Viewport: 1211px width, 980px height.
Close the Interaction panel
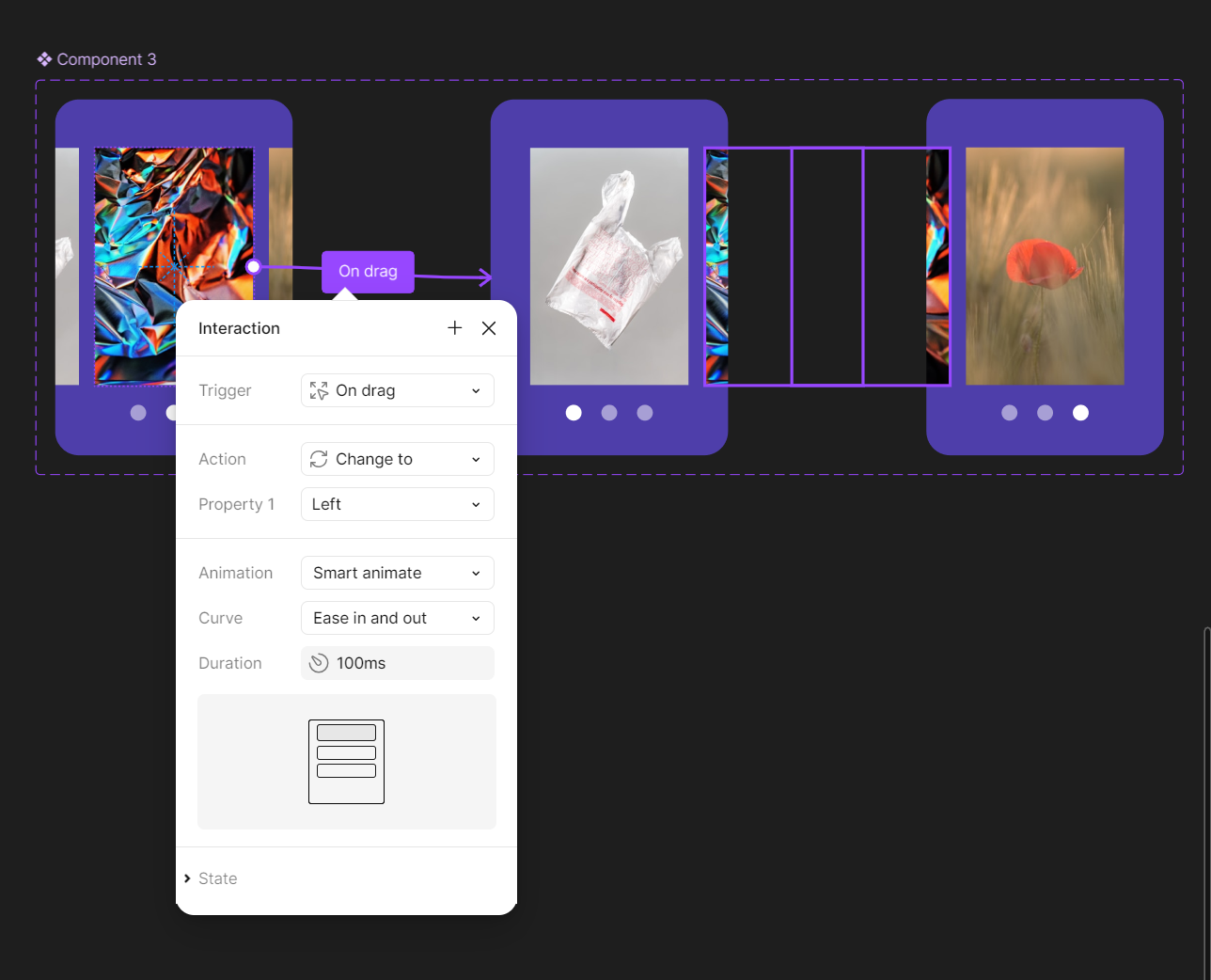coord(489,327)
